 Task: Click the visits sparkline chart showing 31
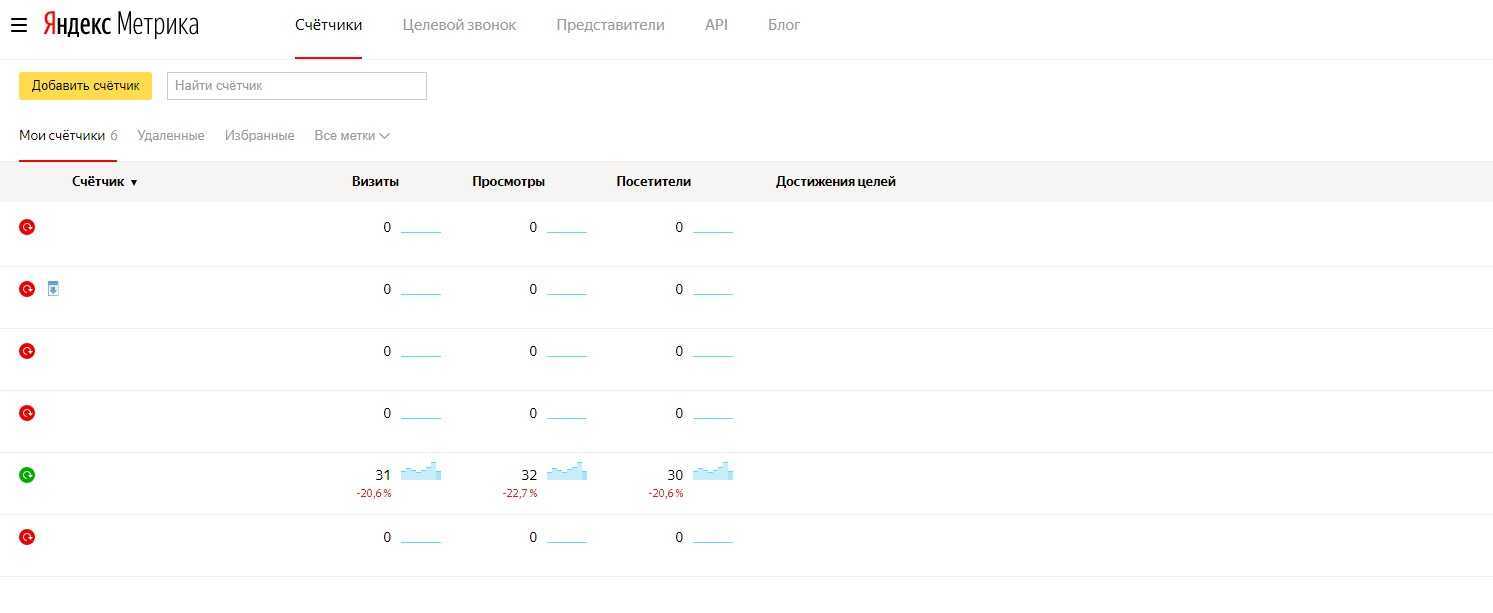pyautogui.click(x=421, y=472)
